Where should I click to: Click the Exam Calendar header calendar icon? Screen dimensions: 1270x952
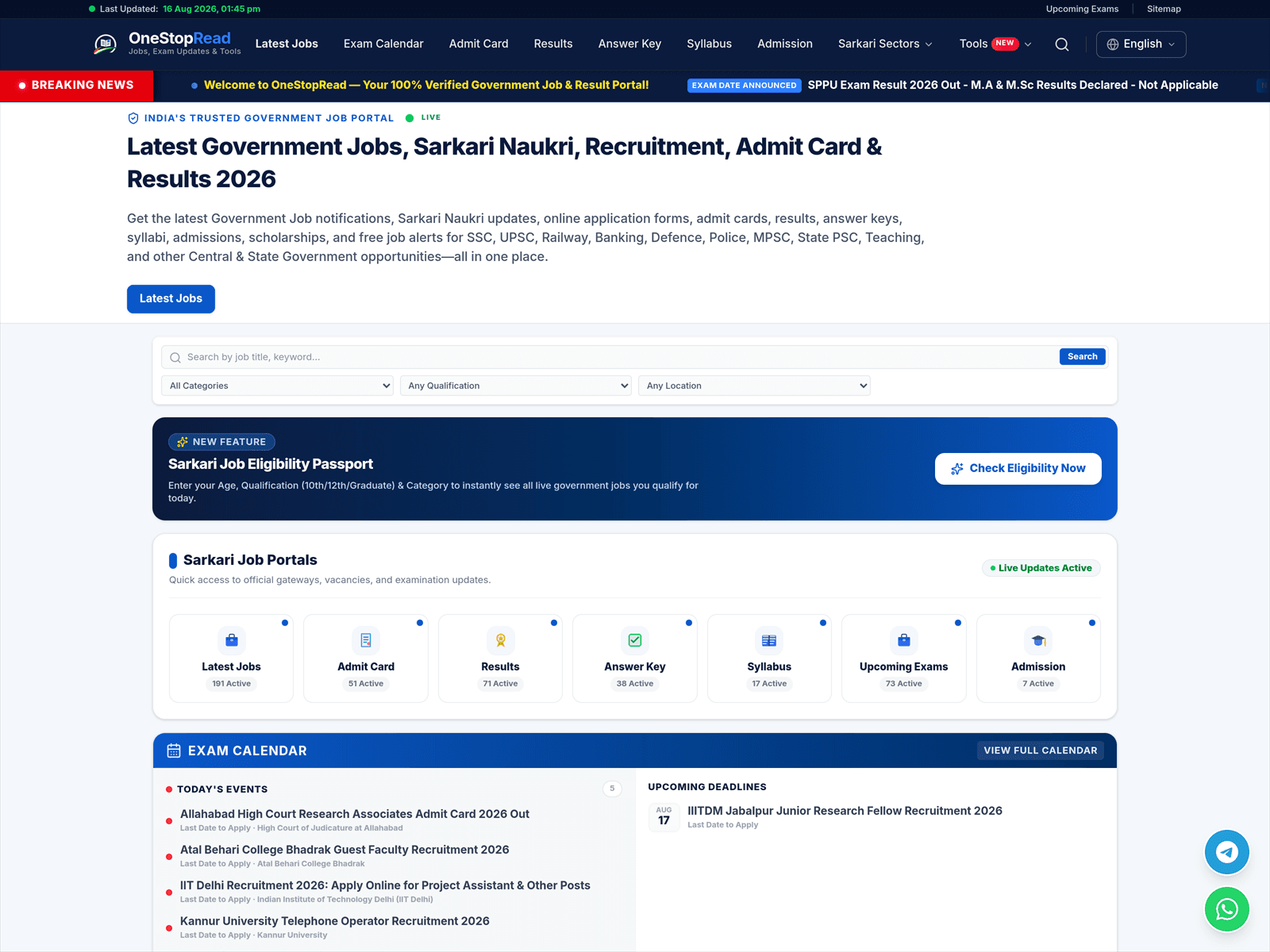coord(174,750)
